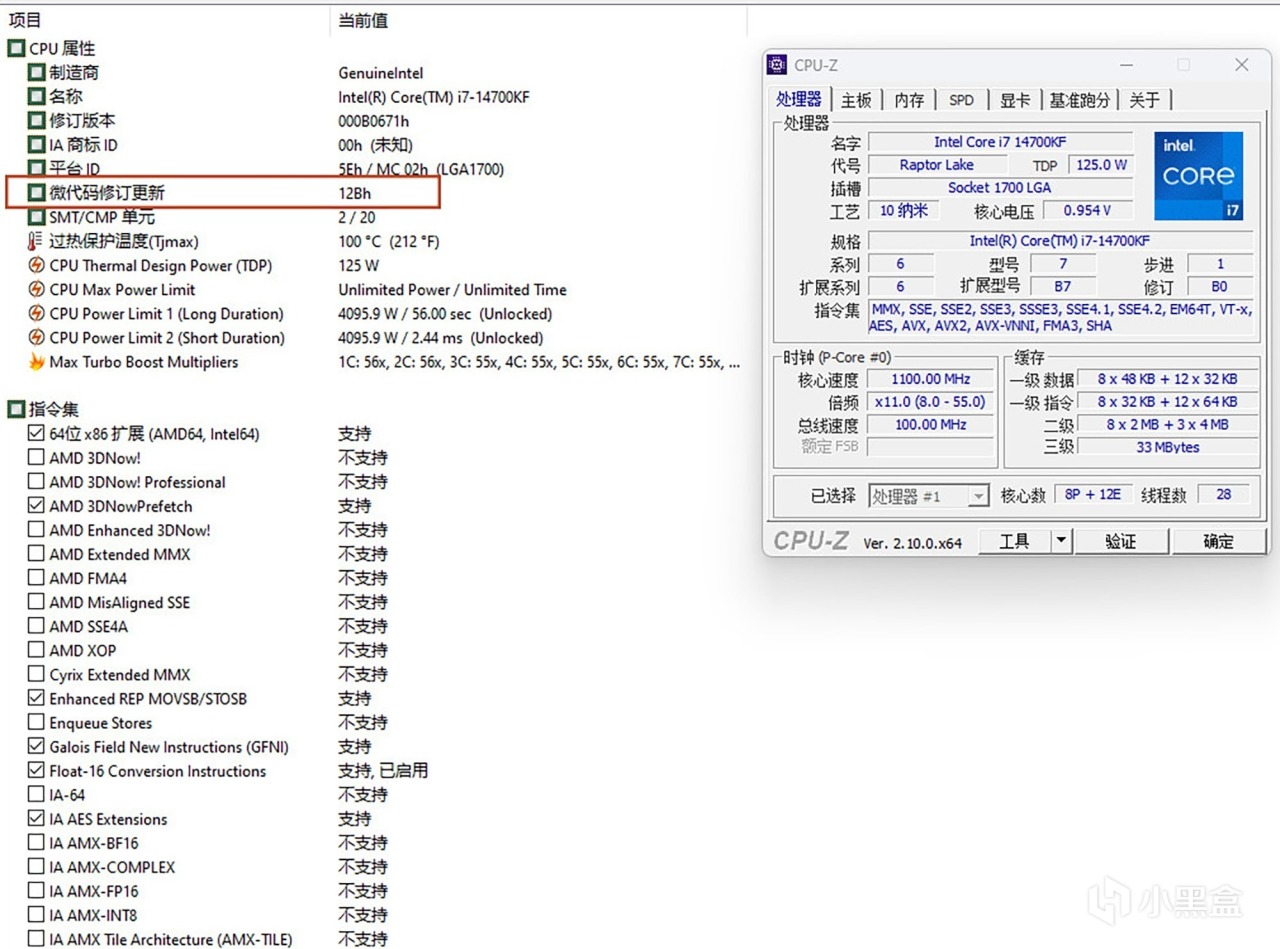Select the Enqueue Stores row label
1280x949 pixels.
click(101, 723)
